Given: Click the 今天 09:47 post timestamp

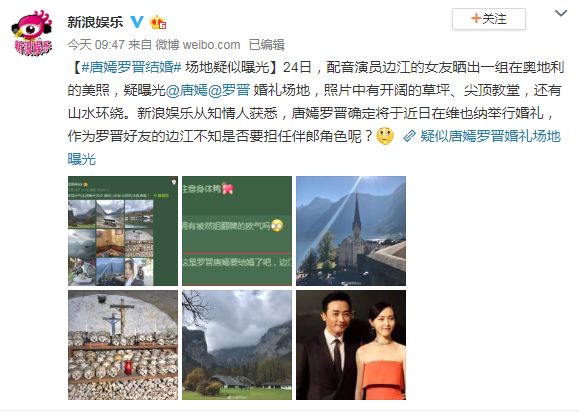Looking at the screenshot, I should 96,45.
